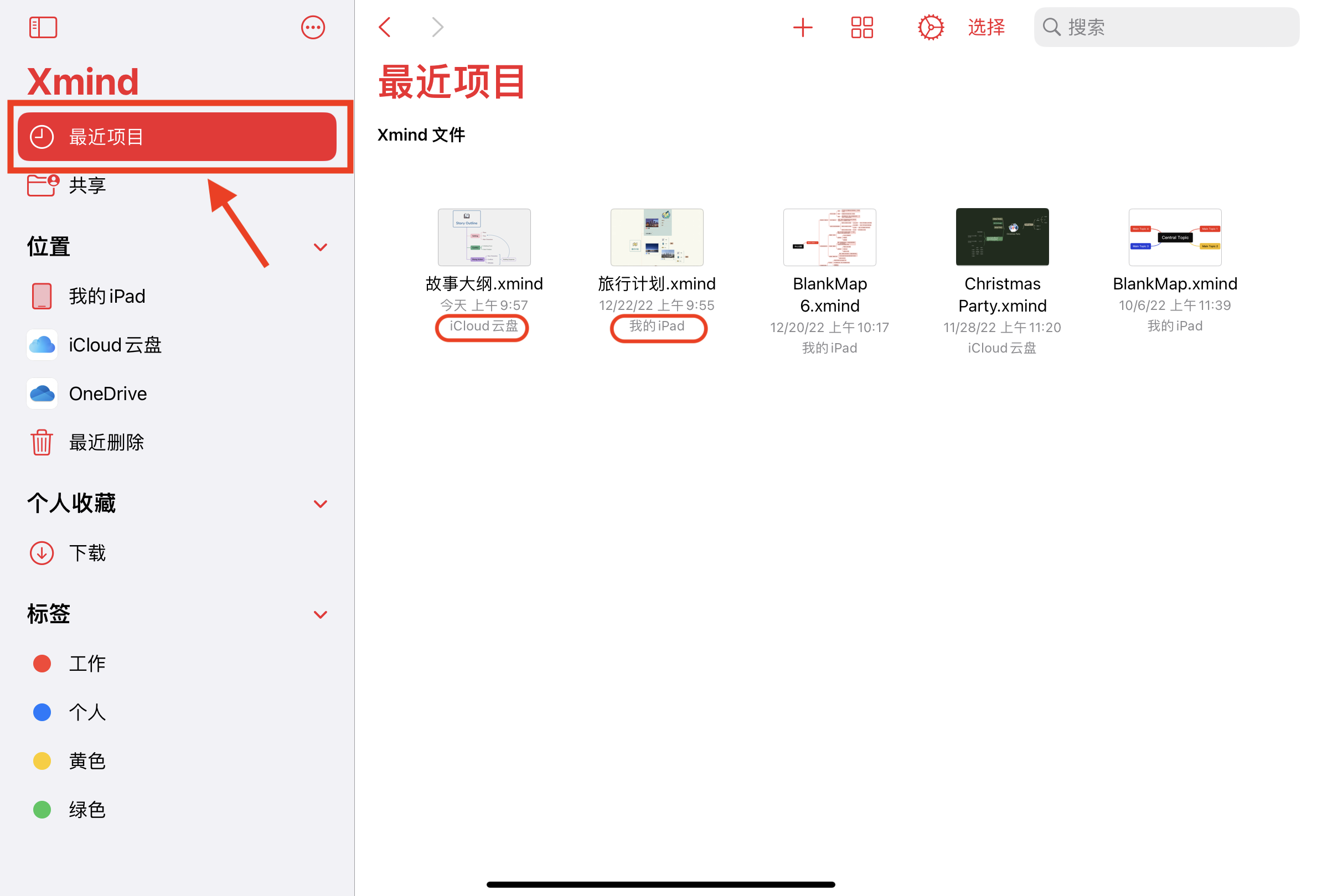Select the green 绿色 tag dot
1322x896 pixels.
coord(42,810)
